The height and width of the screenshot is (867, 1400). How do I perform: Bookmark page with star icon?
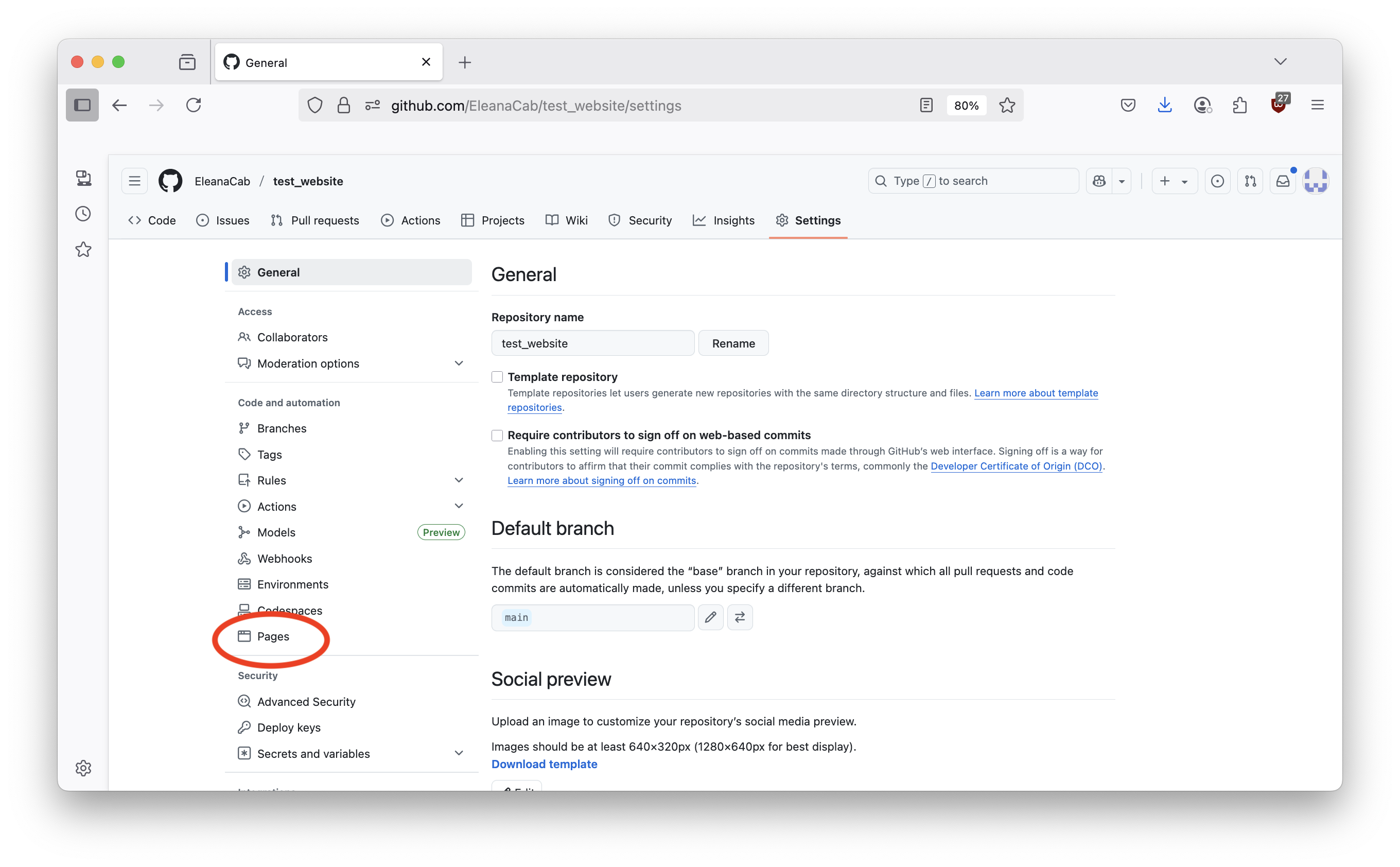tap(1007, 106)
